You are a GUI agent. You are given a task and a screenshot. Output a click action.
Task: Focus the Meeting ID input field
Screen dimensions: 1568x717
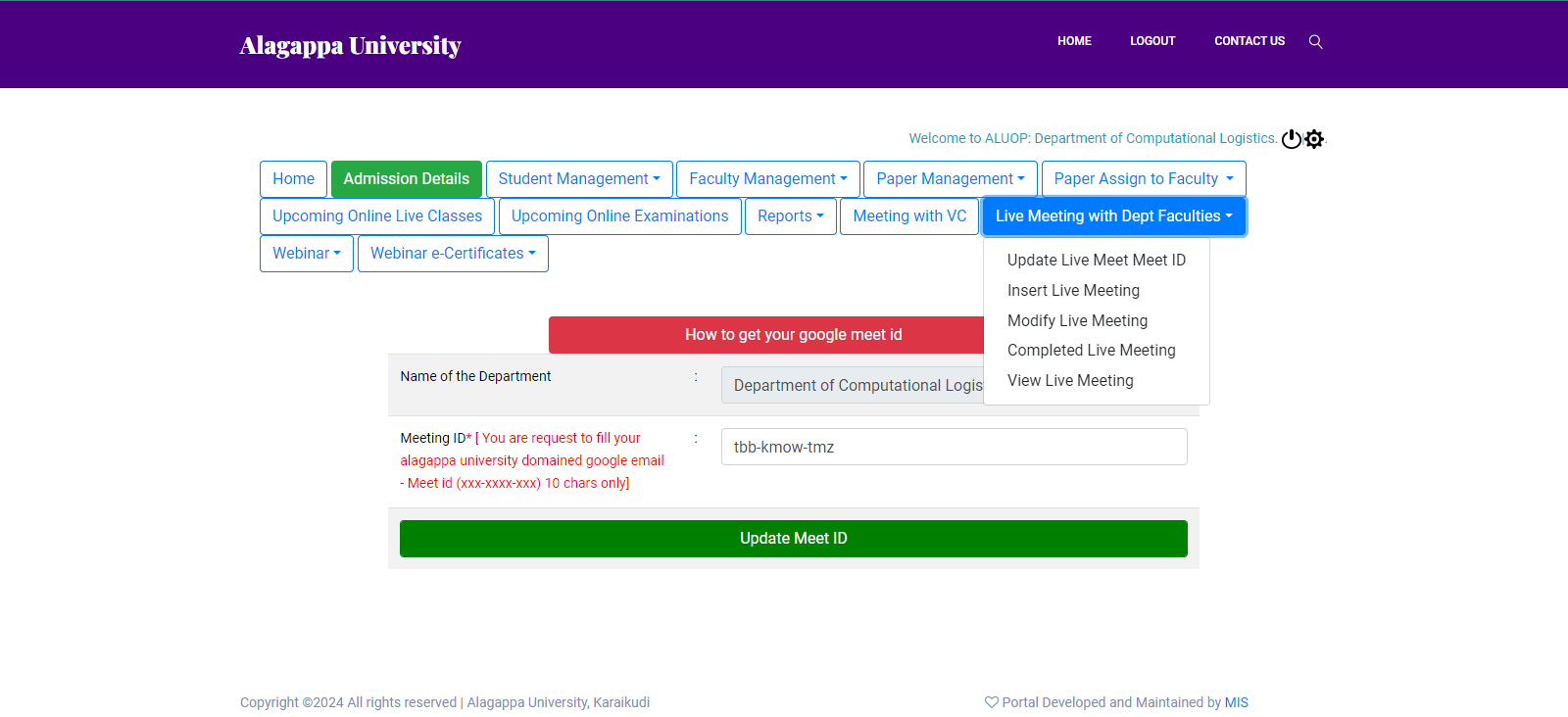955,447
